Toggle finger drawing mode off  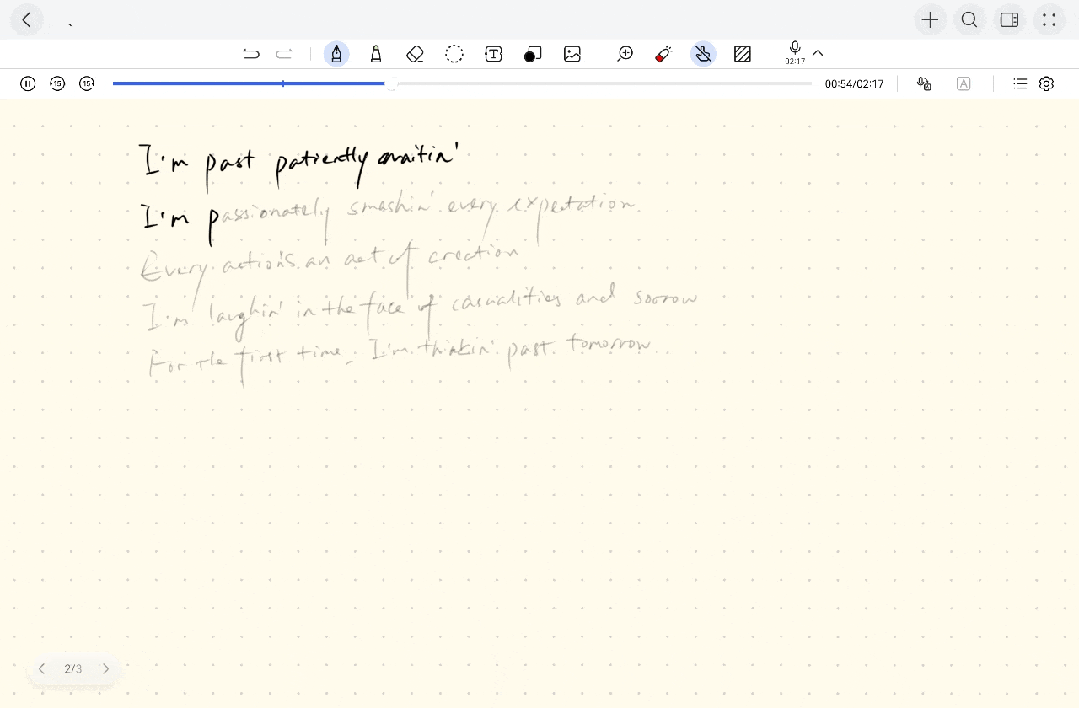pyautogui.click(x=703, y=54)
